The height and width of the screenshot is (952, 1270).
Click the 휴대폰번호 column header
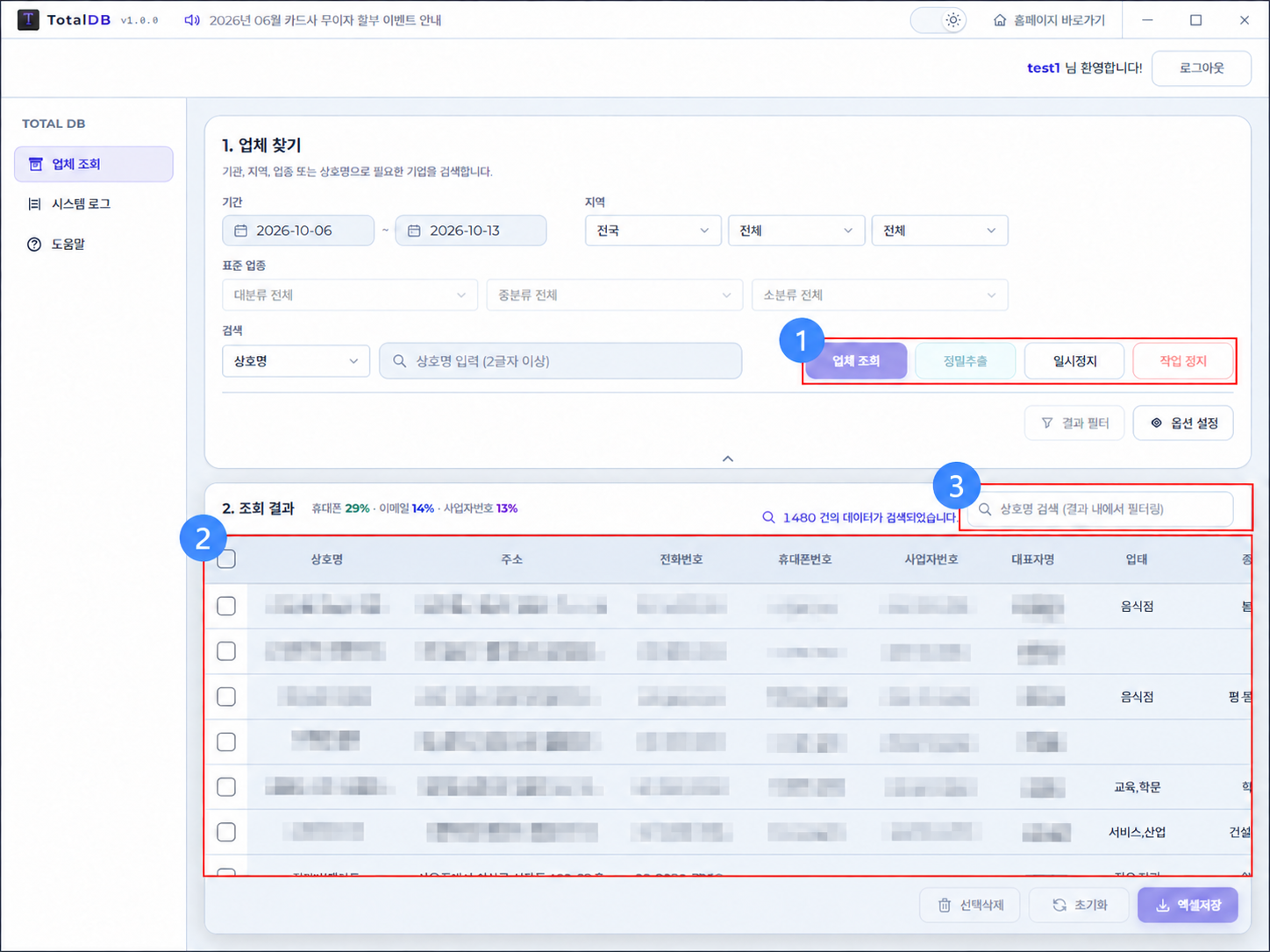(x=804, y=559)
